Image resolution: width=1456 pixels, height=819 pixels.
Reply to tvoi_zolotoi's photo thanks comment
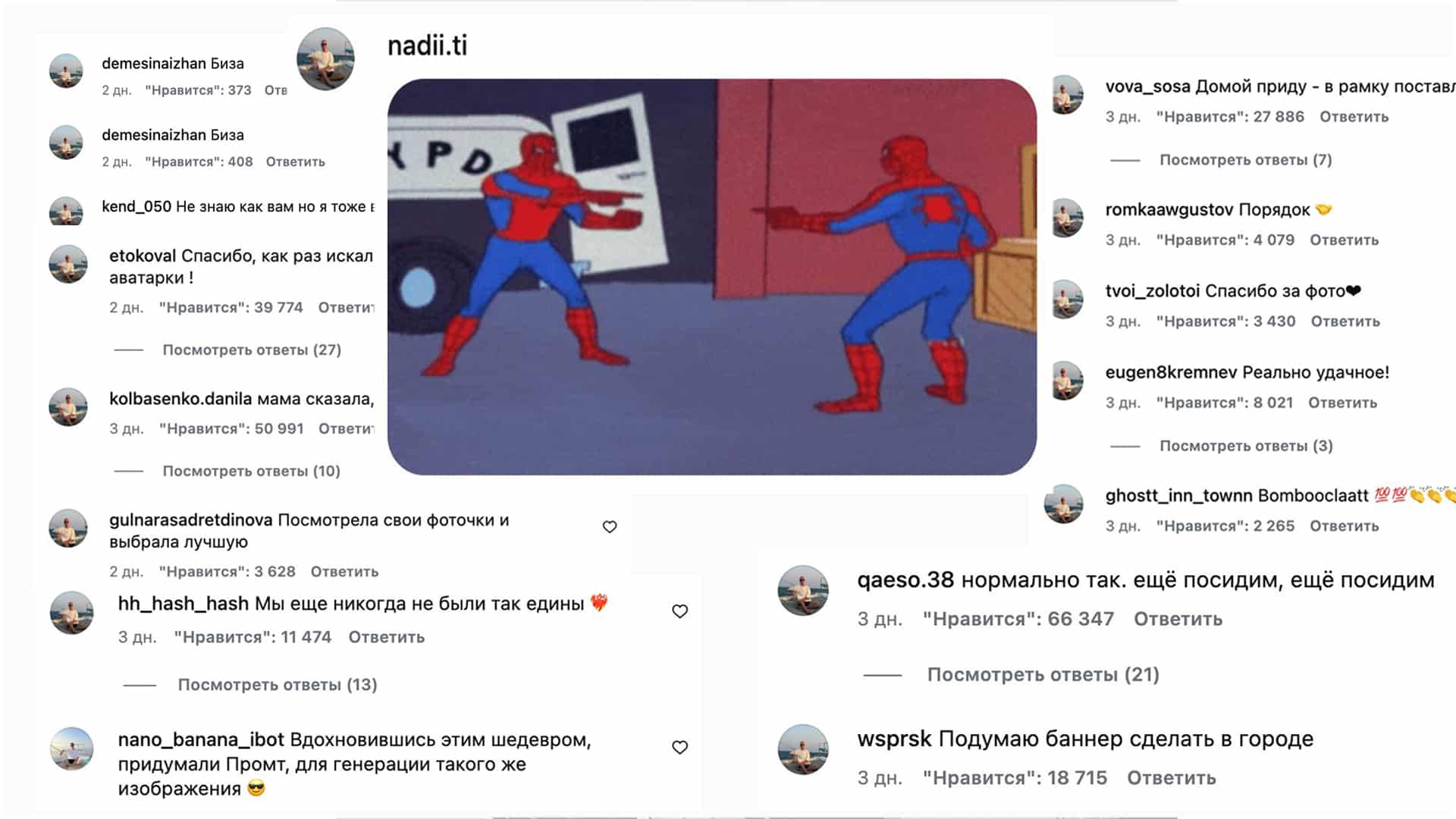tap(1345, 322)
